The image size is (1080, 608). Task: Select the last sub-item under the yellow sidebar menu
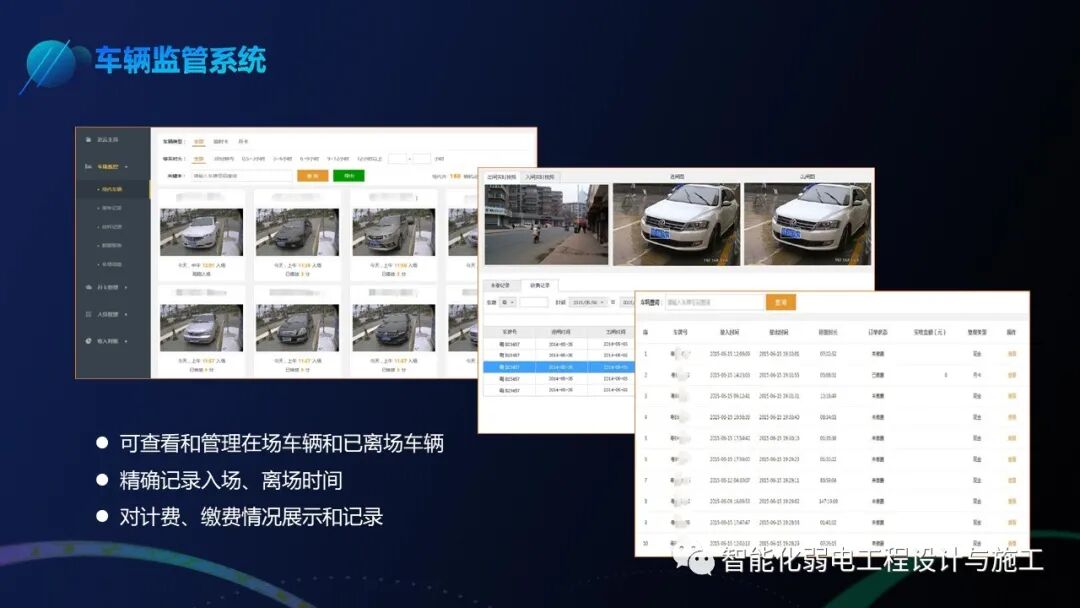[112, 264]
